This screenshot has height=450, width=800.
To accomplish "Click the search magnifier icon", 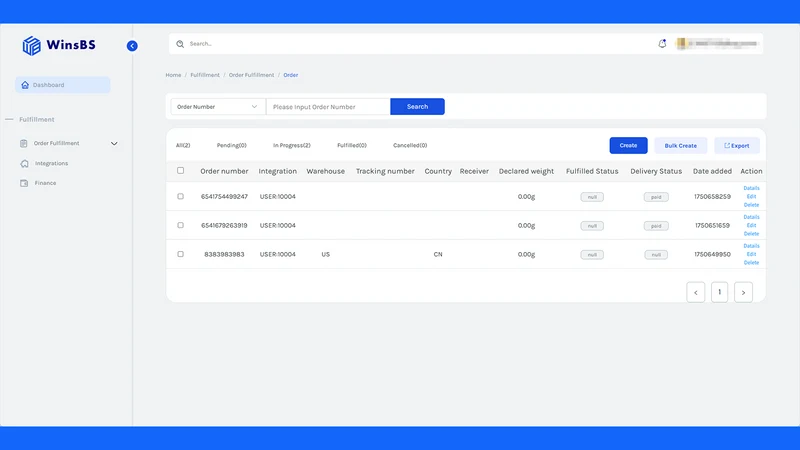I will [180, 44].
